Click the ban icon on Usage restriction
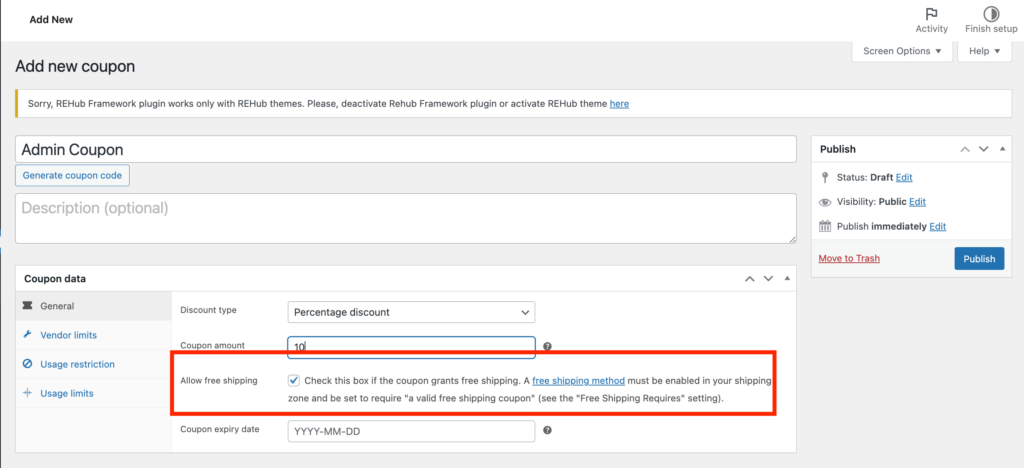Screen dimensions: 1024x468 click(27, 364)
